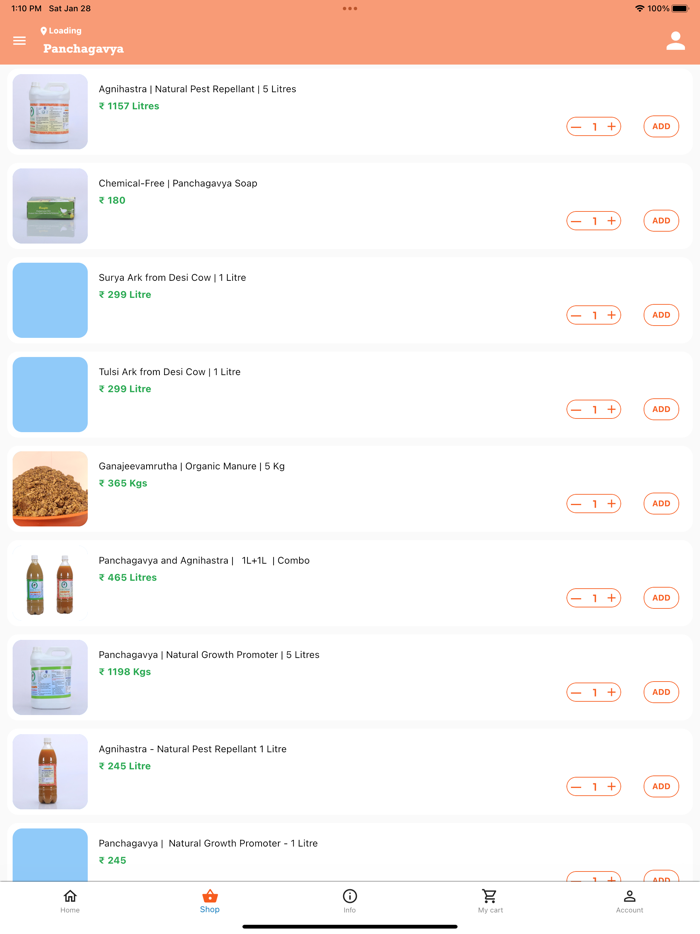This screenshot has height=934, width=700.
Task: Increase quantity for Surya Ark 1 Litre
Action: [612, 315]
